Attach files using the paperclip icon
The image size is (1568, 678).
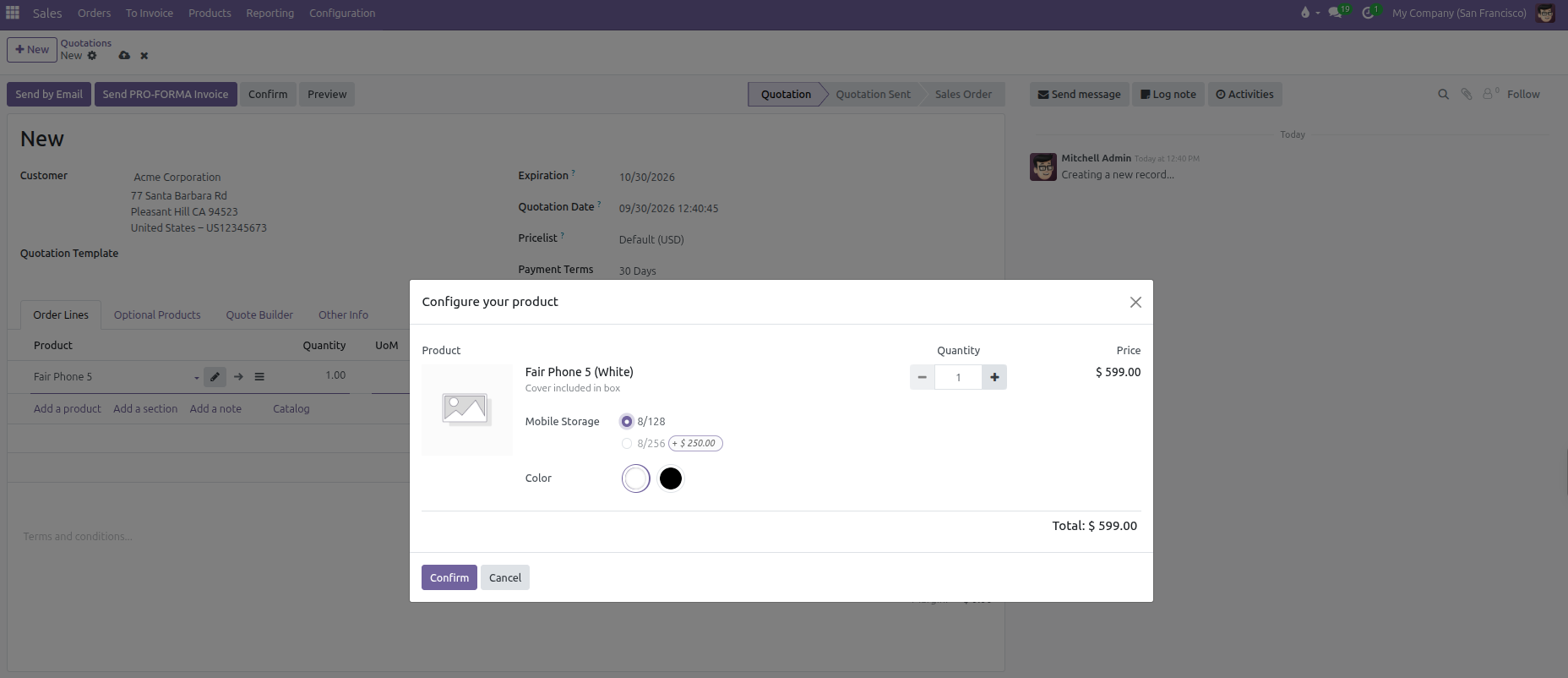[1467, 95]
